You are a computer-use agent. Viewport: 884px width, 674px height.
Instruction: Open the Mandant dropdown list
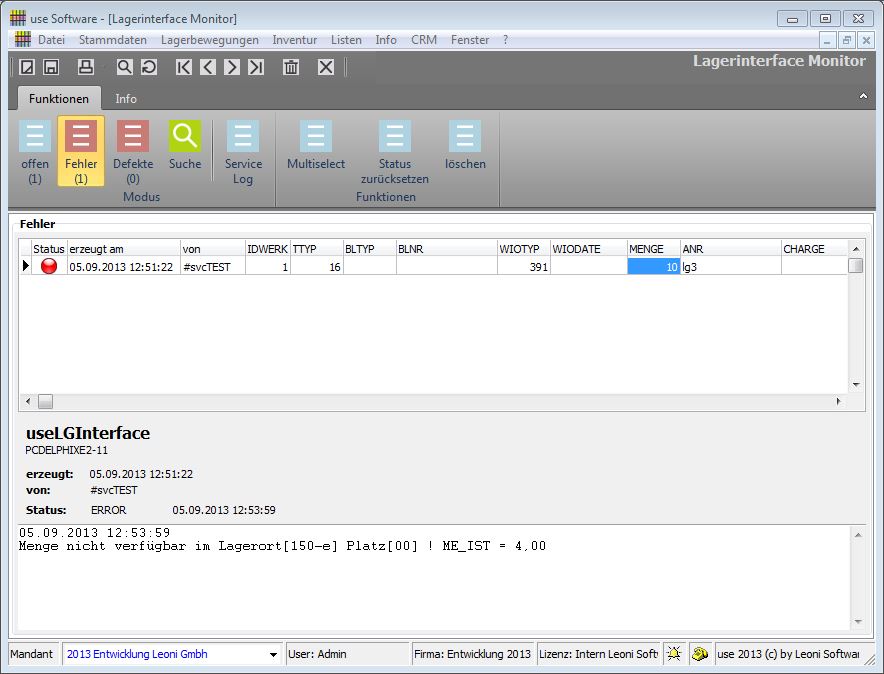click(x=274, y=654)
